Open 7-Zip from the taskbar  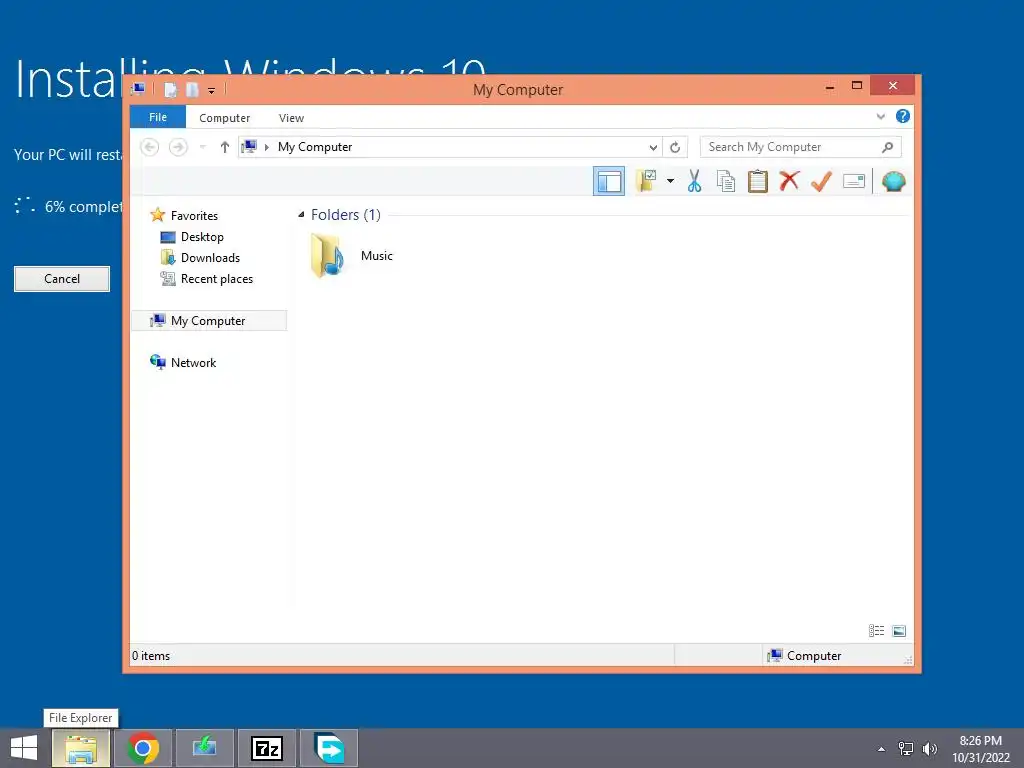click(x=267, y=748)
